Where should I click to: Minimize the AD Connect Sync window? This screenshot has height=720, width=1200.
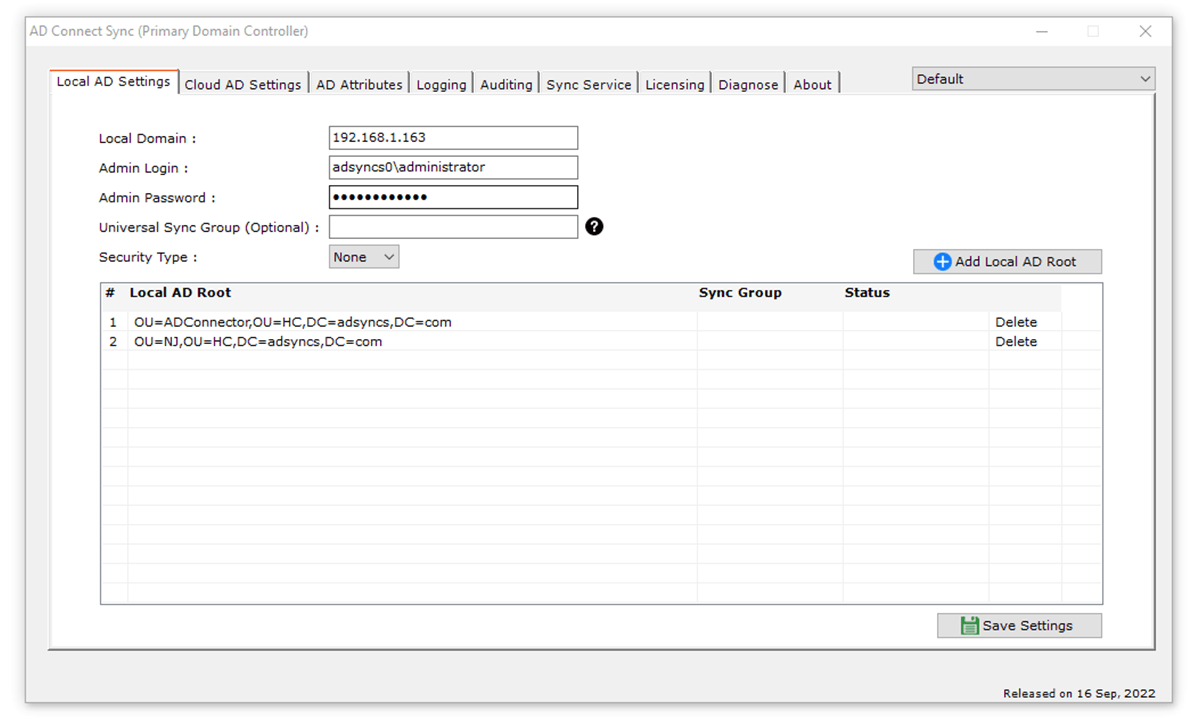[x=1043, y=32]
